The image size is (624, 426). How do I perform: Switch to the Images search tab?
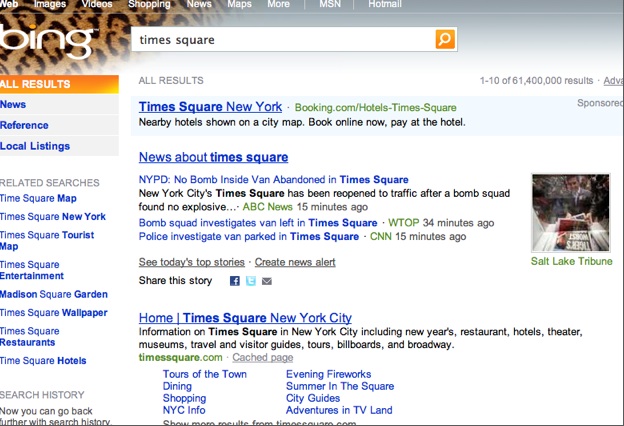tap(49, 5)
